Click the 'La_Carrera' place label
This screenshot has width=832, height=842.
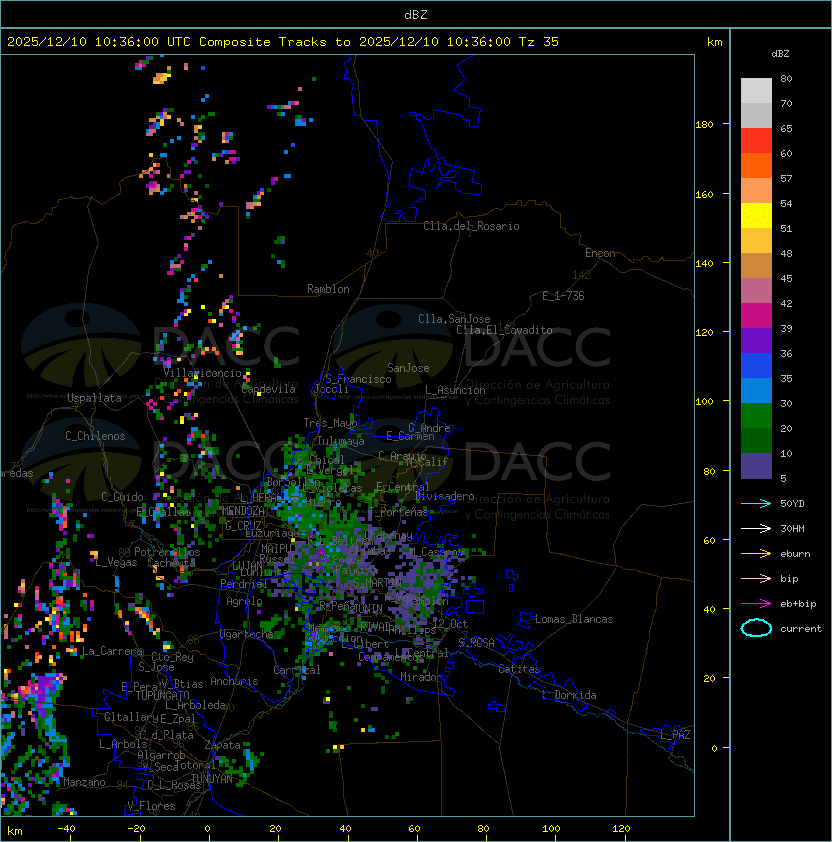[113, 651]
